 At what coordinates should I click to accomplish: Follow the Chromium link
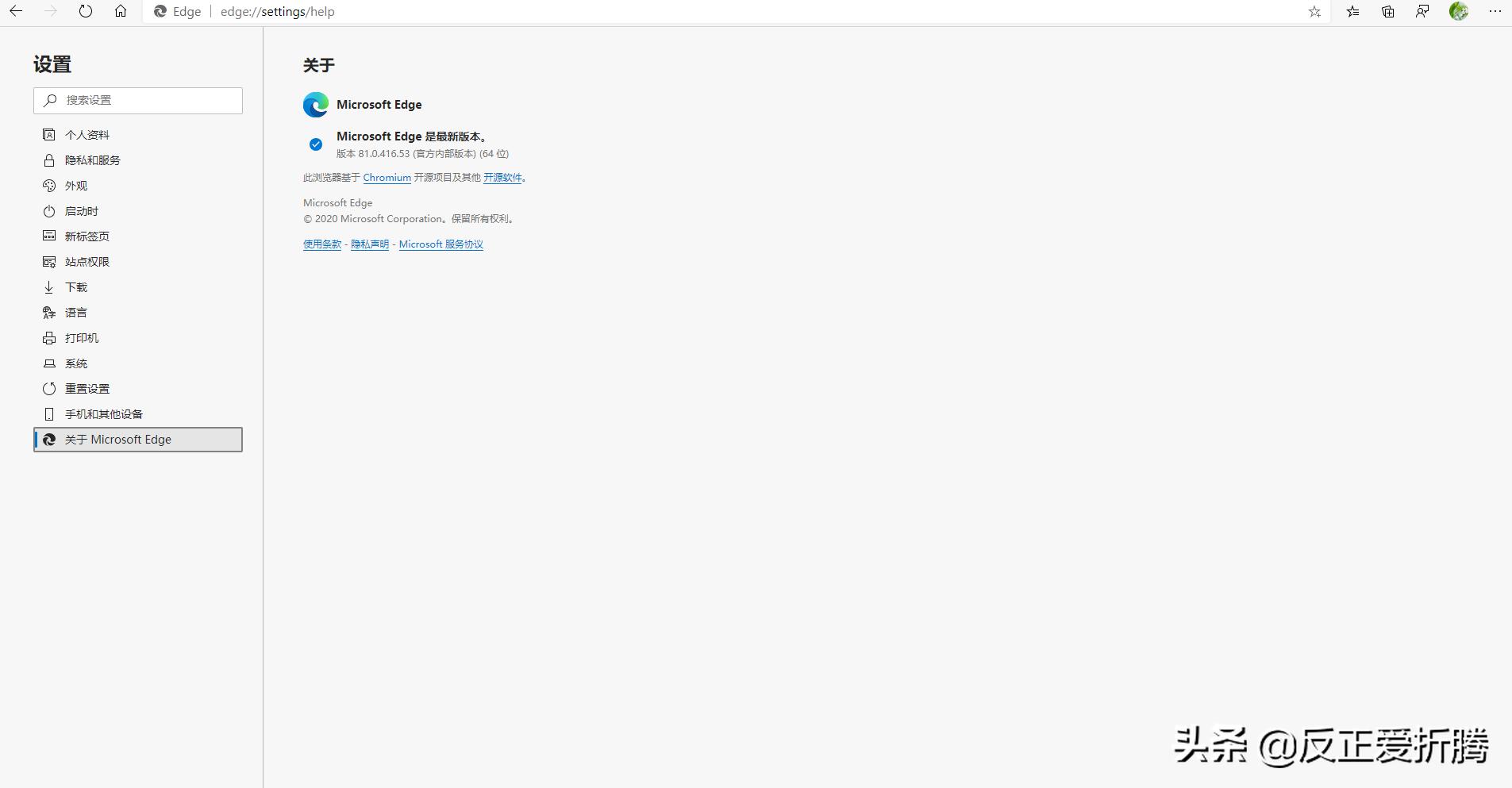pos(387,178)
